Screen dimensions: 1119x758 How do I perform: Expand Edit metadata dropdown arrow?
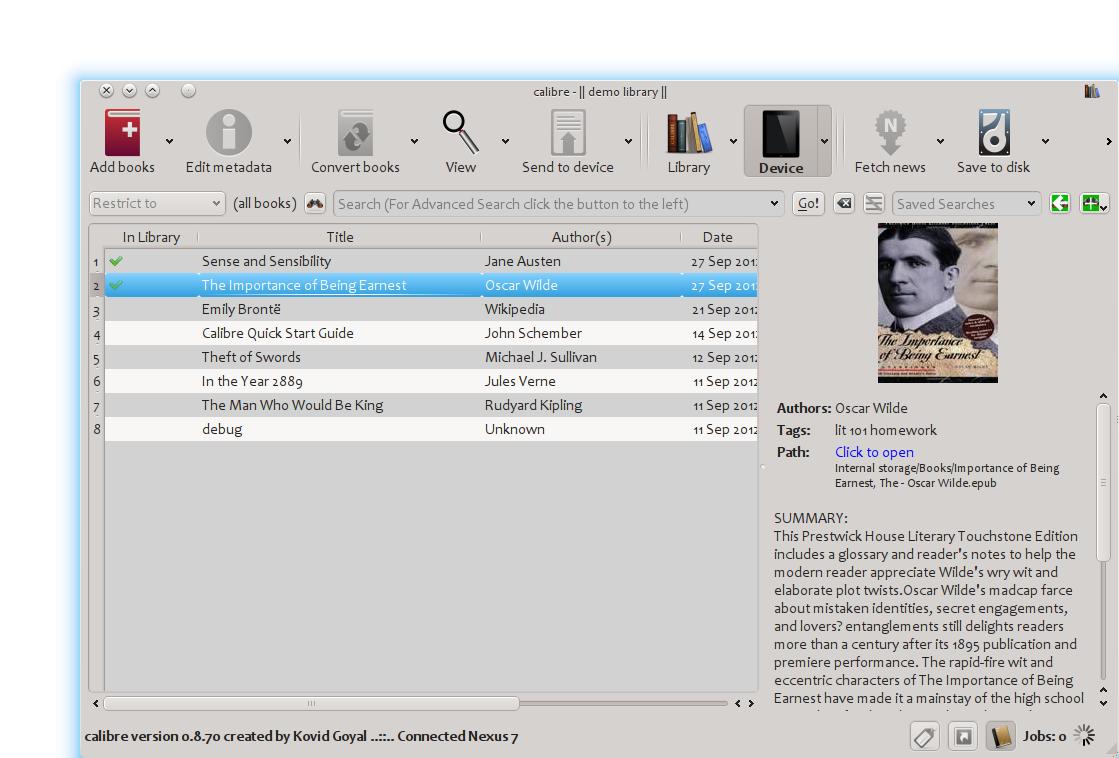tap(287, 141)
